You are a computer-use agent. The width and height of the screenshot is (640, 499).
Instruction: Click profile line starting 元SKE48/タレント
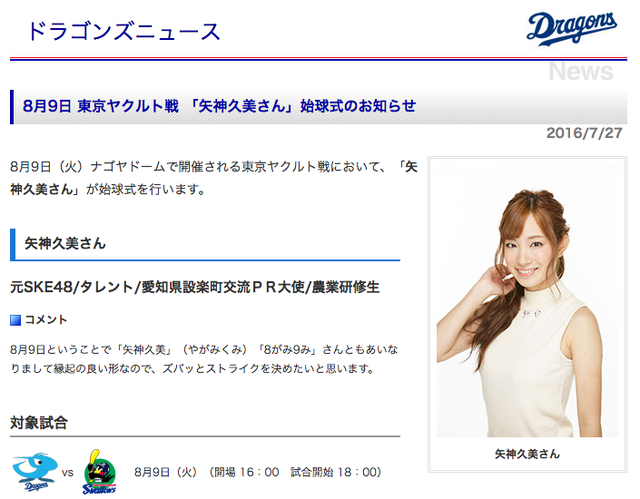[195, 287]
